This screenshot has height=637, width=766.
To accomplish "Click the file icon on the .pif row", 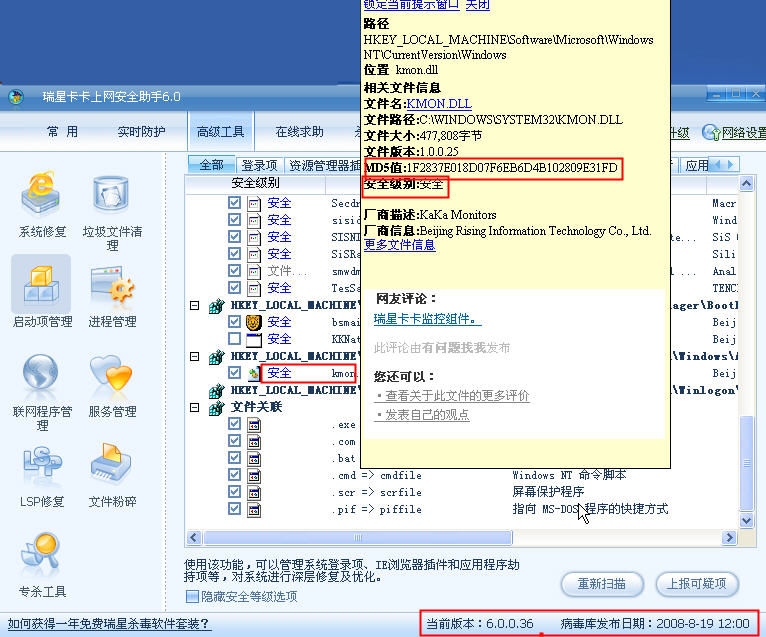I will pos(254,510).
